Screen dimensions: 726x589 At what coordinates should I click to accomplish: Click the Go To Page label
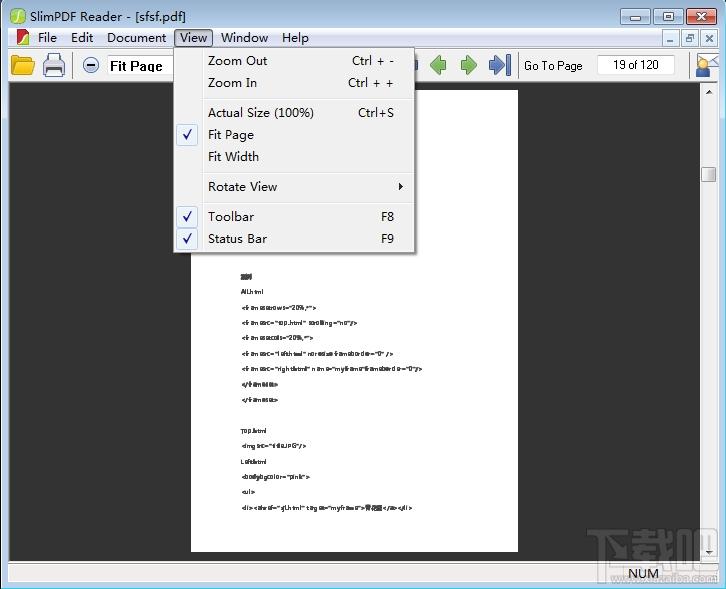[553, 66]
